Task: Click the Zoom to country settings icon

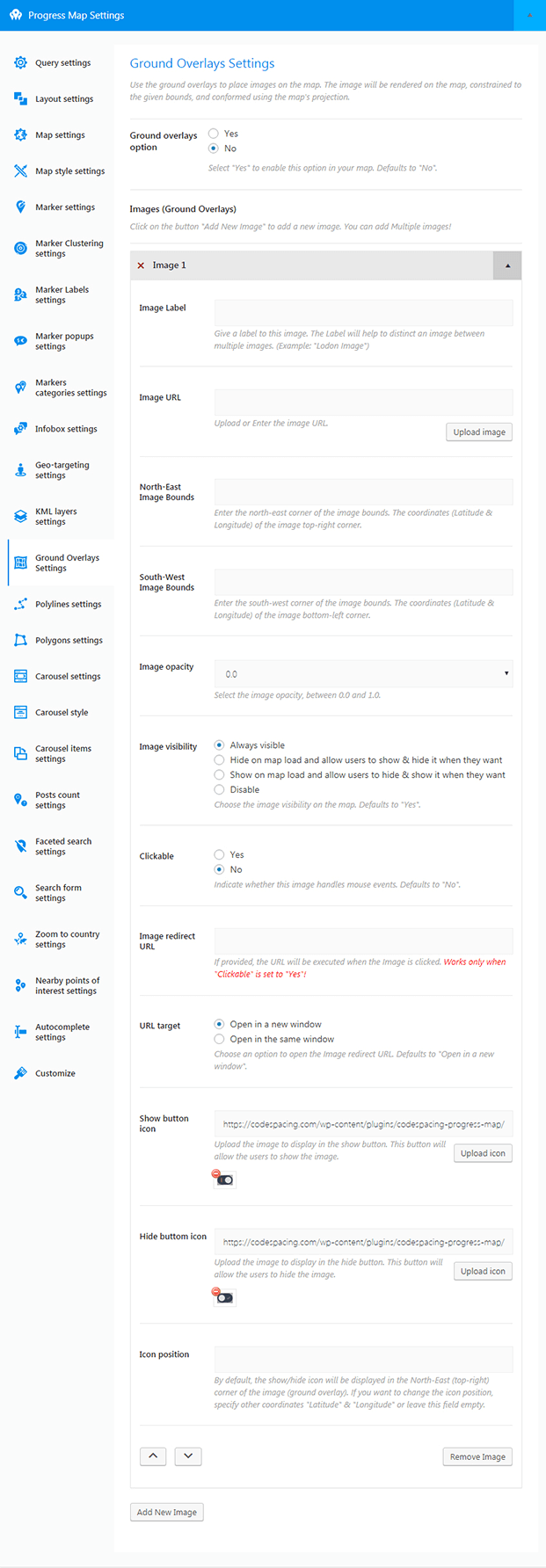Action: tap(20, 940)
